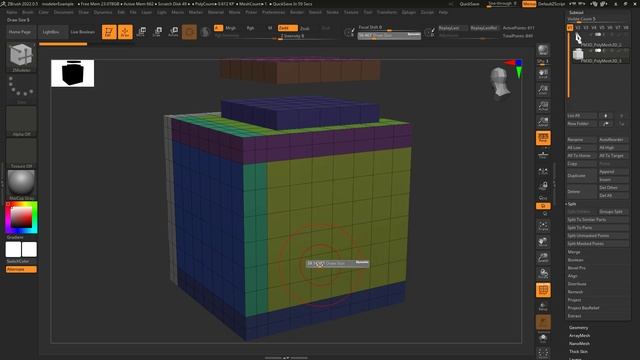Image resolution: width=640 pixels, height=360 pixels.
Task: Select the Scale transform icon
Action: [x=157, y=32]
